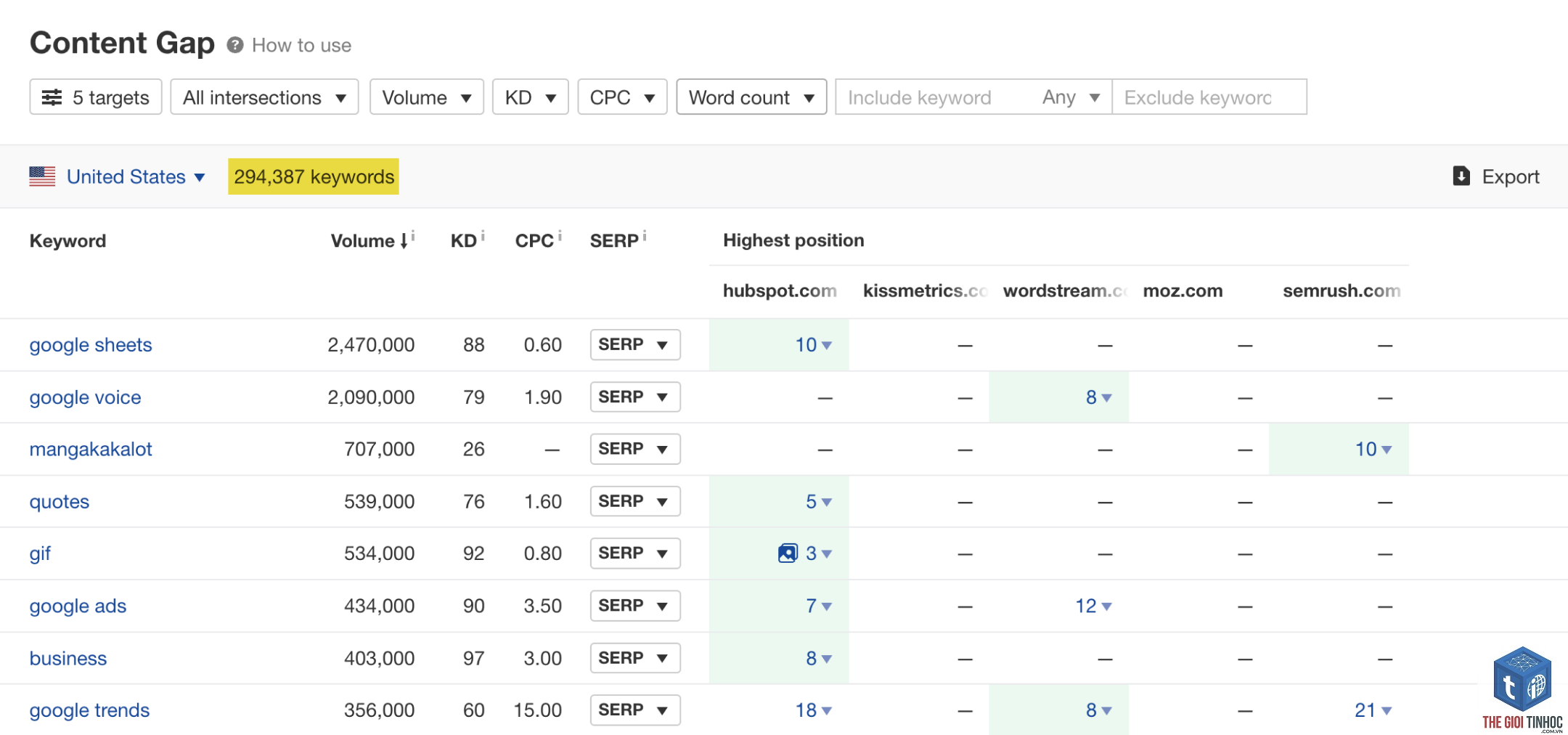Screen dimensions: 1568x735
Task: Open SERP dropdown for google trends
Action: tap(635, 710)
